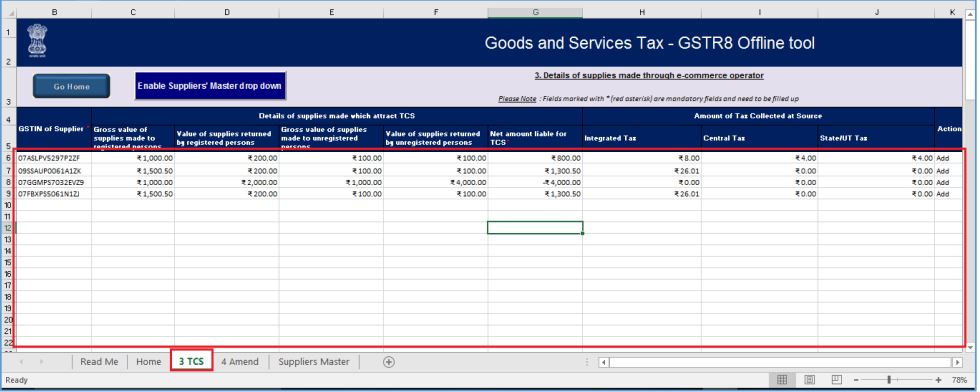Screen dimensions: 980x392
Task: Select GSTIN cell 09SSAUP0061A1ZK
Action: [x=54, y=170]
